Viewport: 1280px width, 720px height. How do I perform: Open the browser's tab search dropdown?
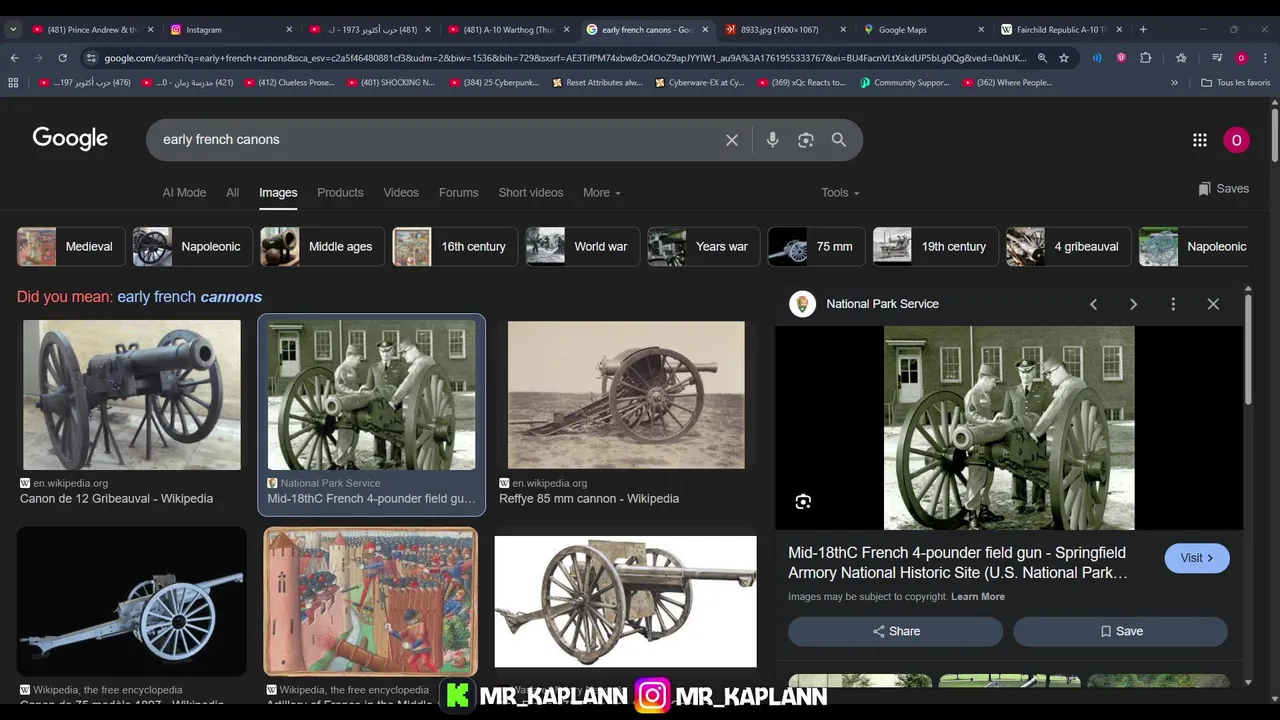click(x=13, y=30)
